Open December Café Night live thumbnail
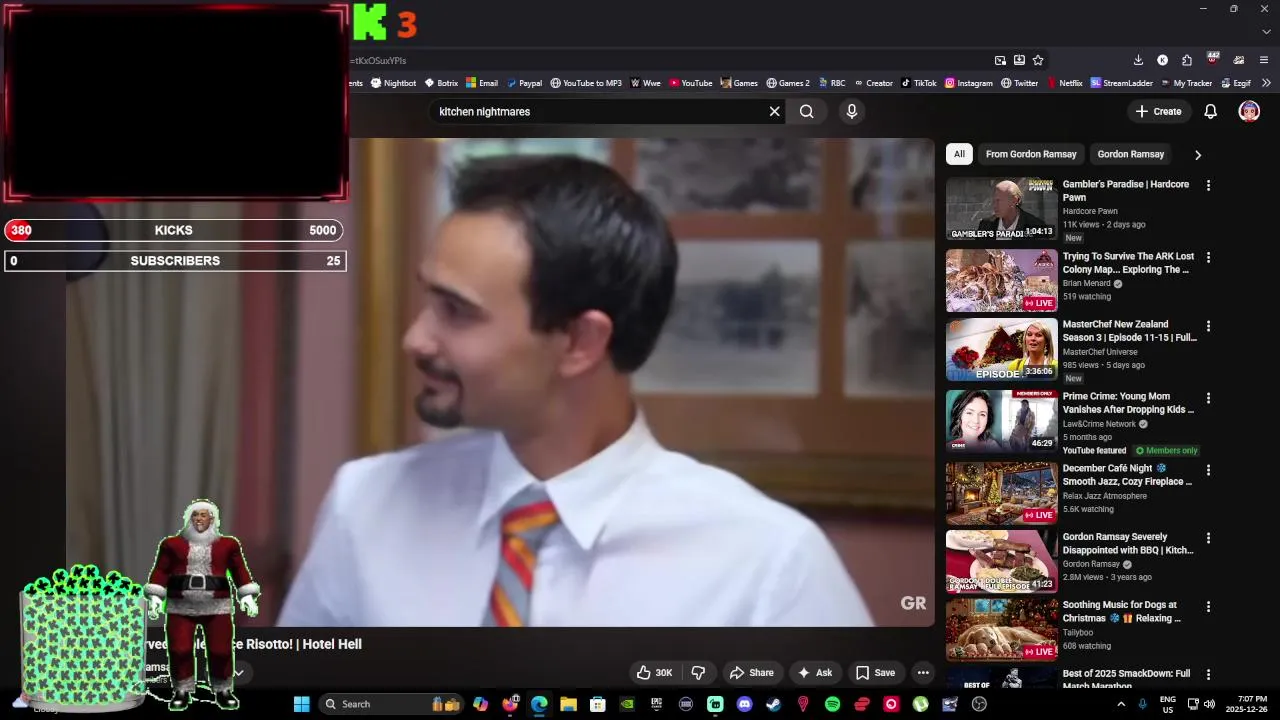 tap(1001, 493)
